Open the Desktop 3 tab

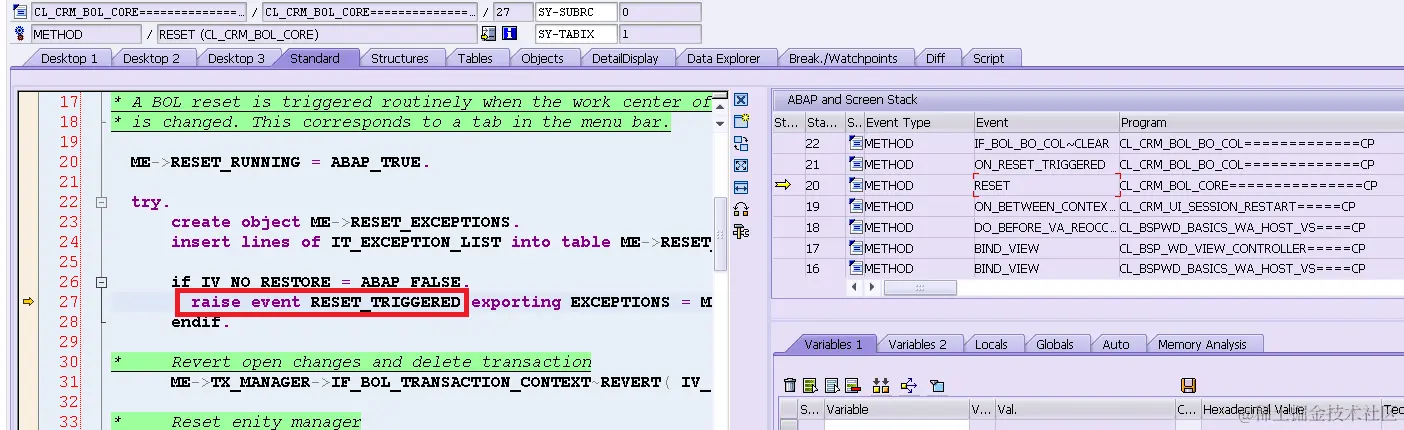(236, 58)
